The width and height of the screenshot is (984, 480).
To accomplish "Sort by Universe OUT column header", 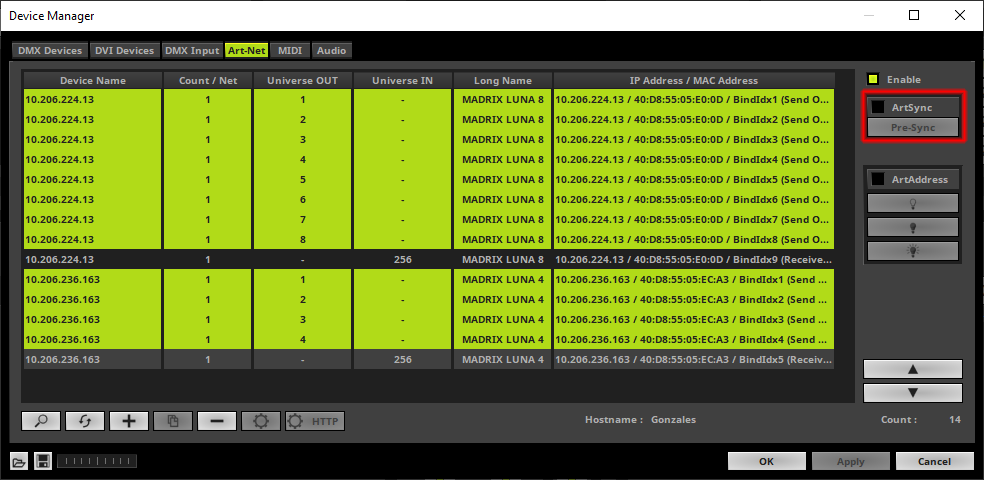I will coord(302,80).
